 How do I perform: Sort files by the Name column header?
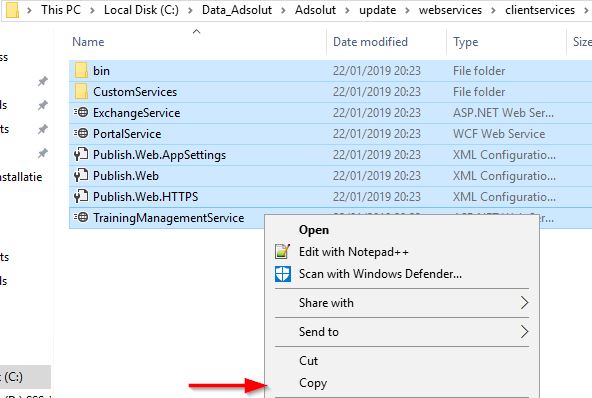coord(88,42)
